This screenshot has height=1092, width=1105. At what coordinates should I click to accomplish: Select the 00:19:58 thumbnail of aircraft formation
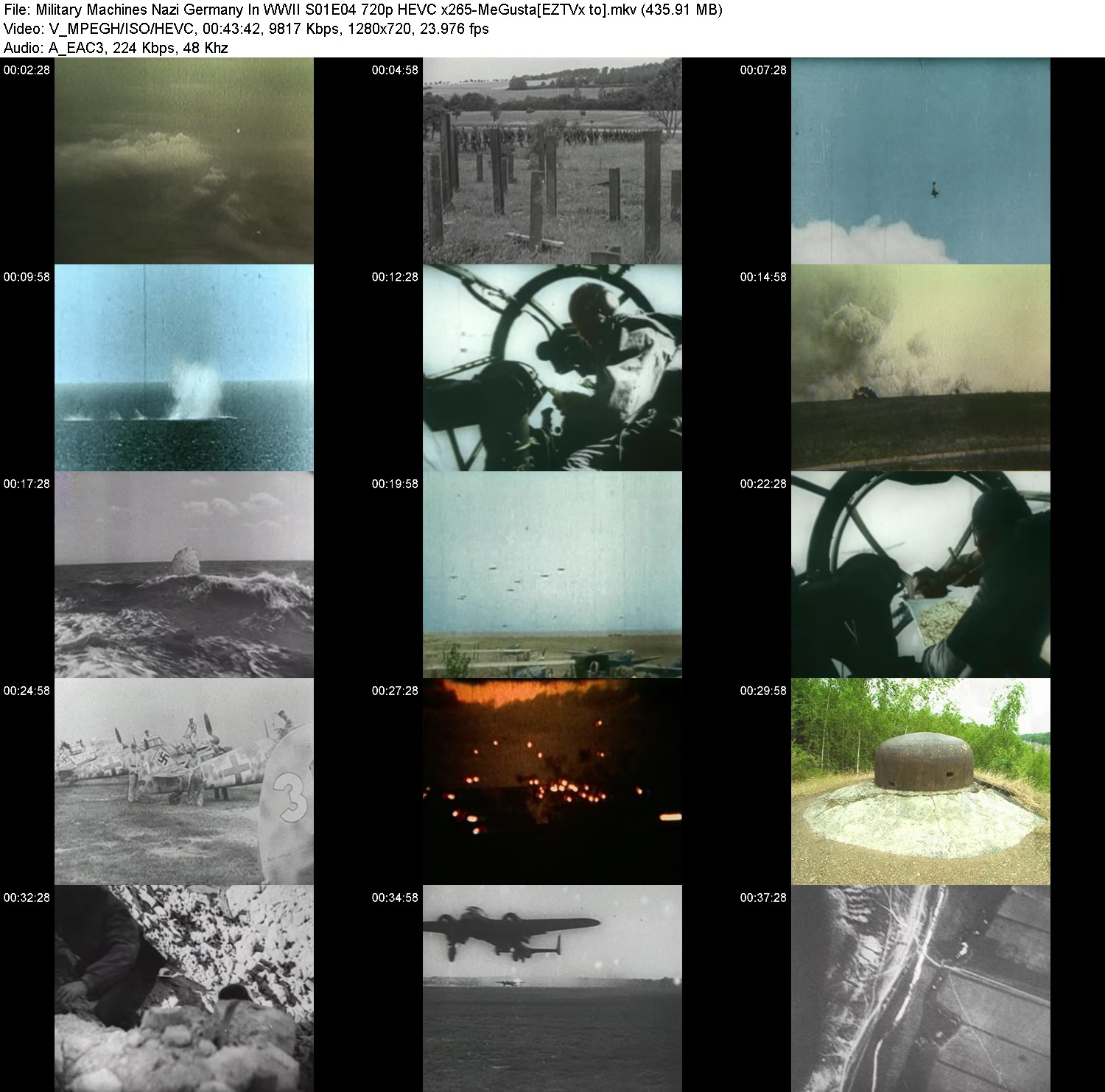pyautogui.click(x=552, y=574)
